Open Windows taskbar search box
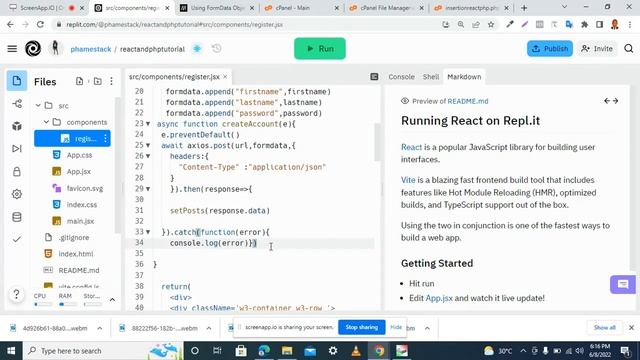640x360 pixels. click(x=102, y=351)
